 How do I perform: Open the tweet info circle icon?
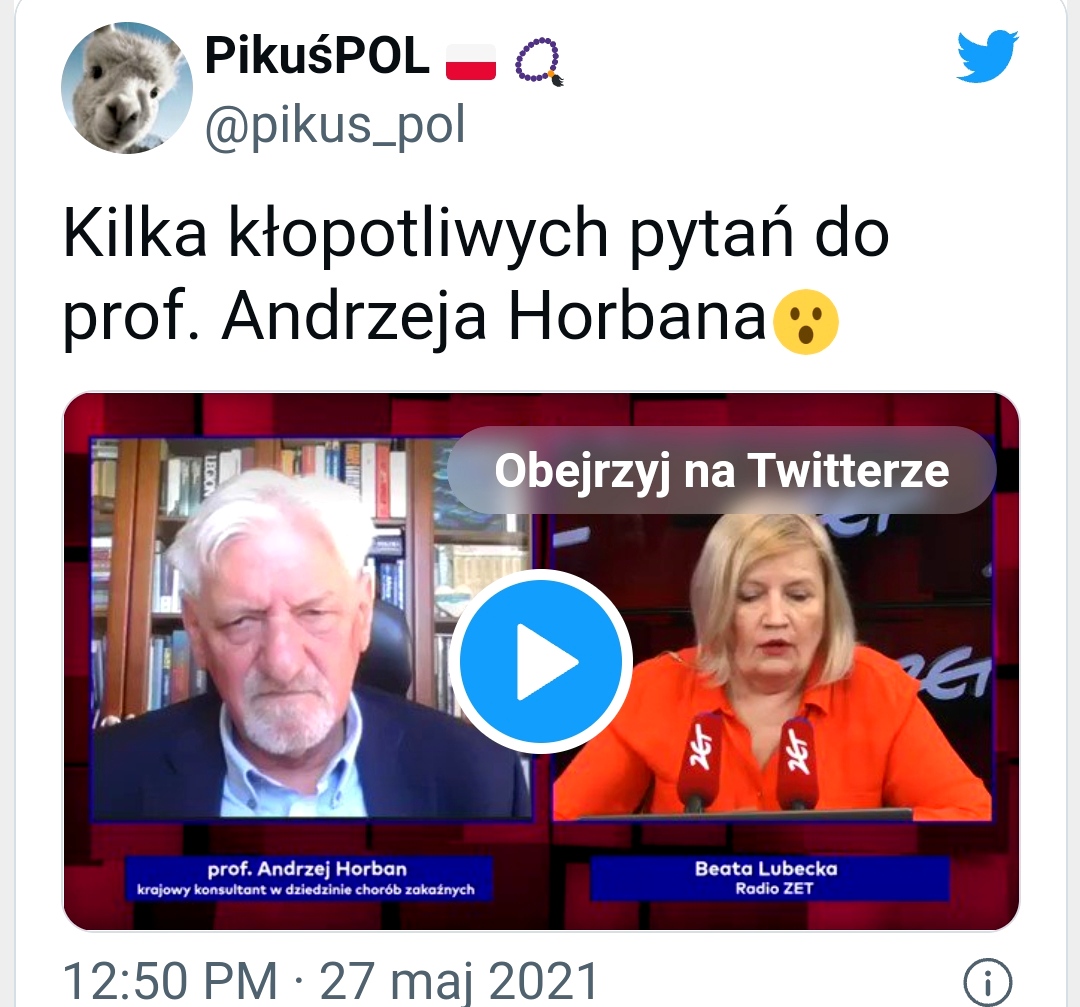(988, 982)
